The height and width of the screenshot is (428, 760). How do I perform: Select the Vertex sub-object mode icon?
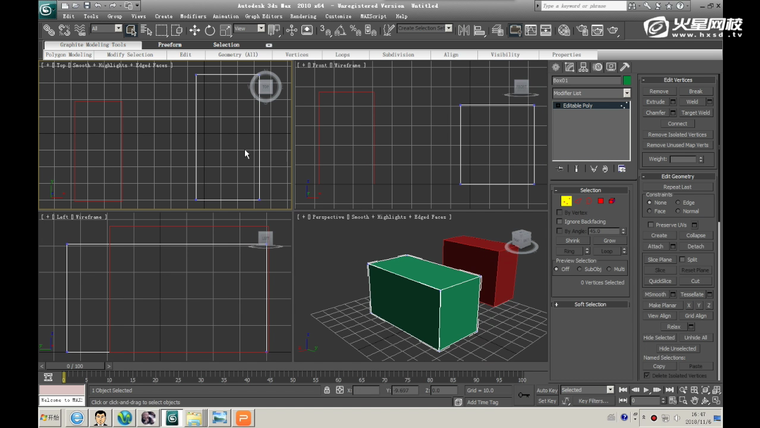[566, 201]
